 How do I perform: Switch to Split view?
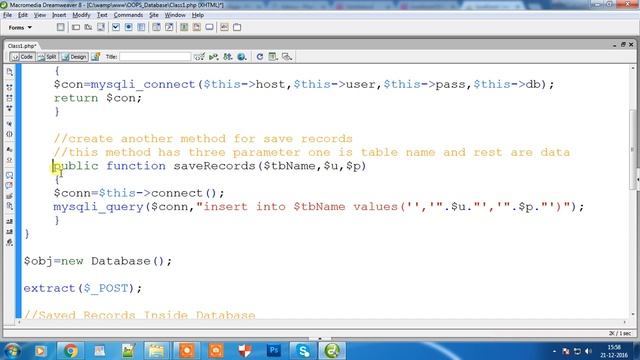[x=47, y=57]
